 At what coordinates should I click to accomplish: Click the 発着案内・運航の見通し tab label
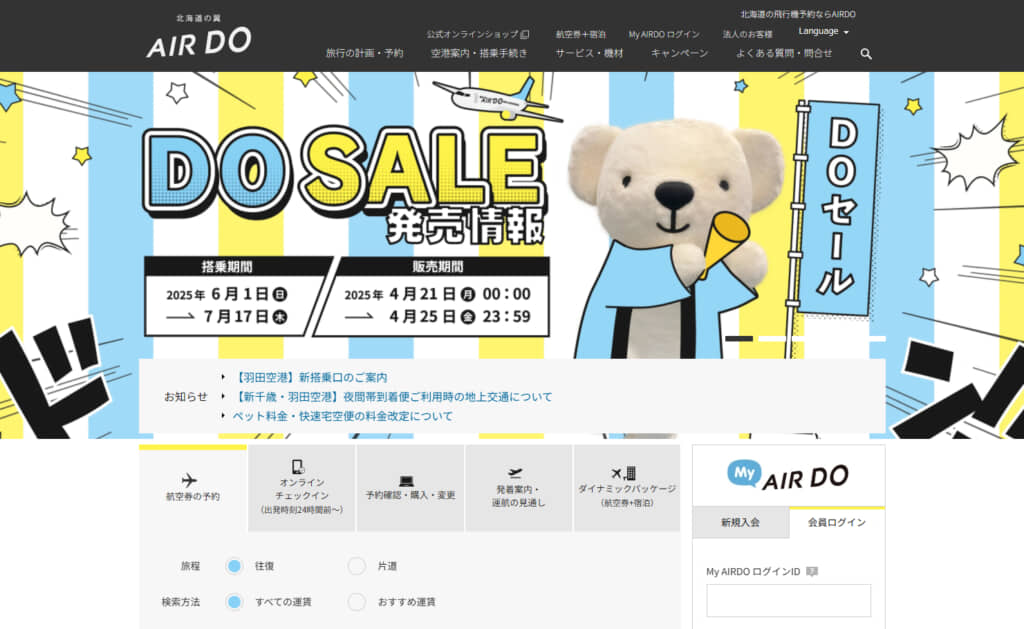(519, 496)
